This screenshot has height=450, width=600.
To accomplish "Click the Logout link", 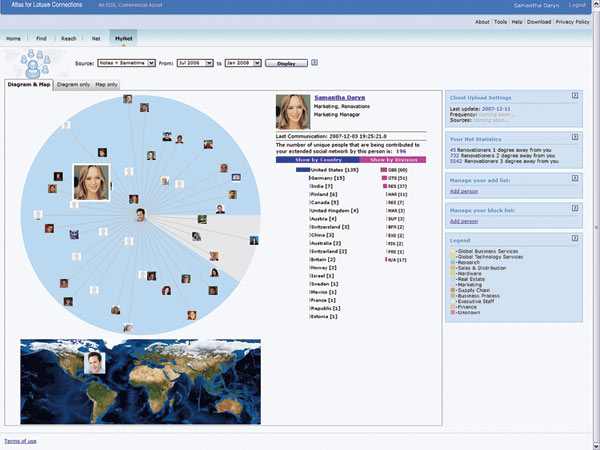I will [577, 5].
